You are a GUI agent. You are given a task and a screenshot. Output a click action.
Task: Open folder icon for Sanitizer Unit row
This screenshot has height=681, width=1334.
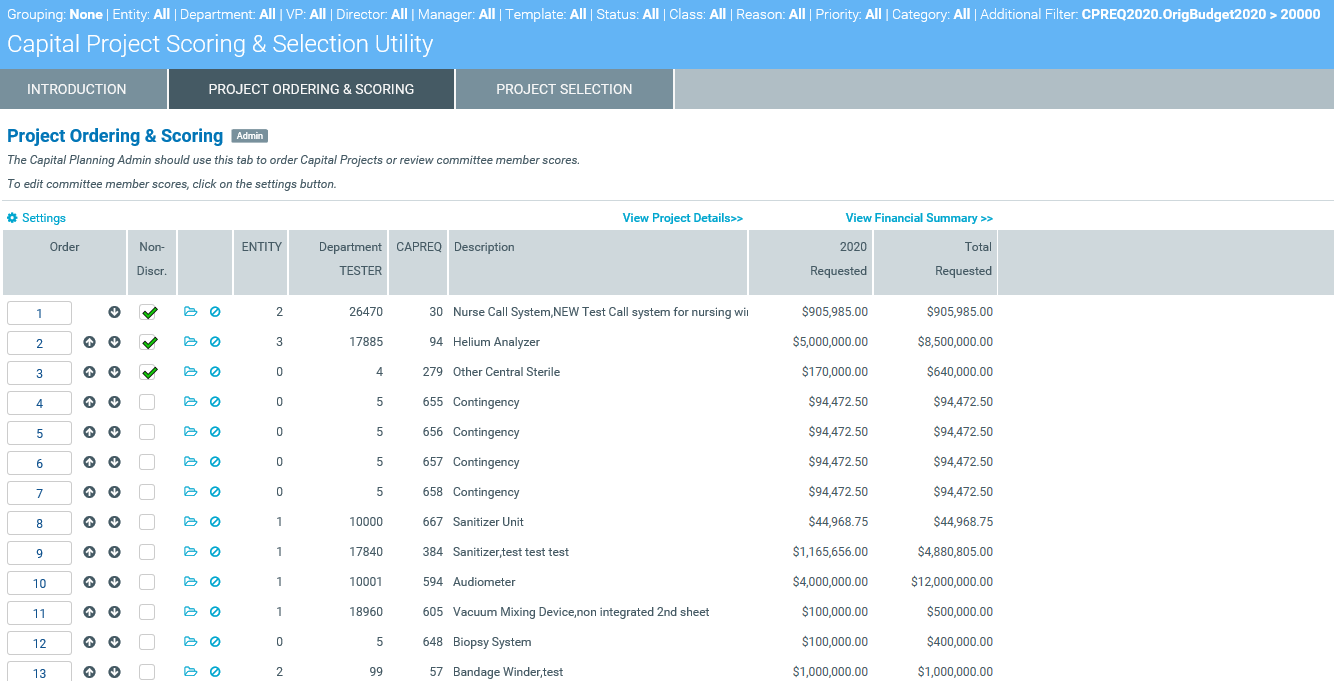click(190, 522)
